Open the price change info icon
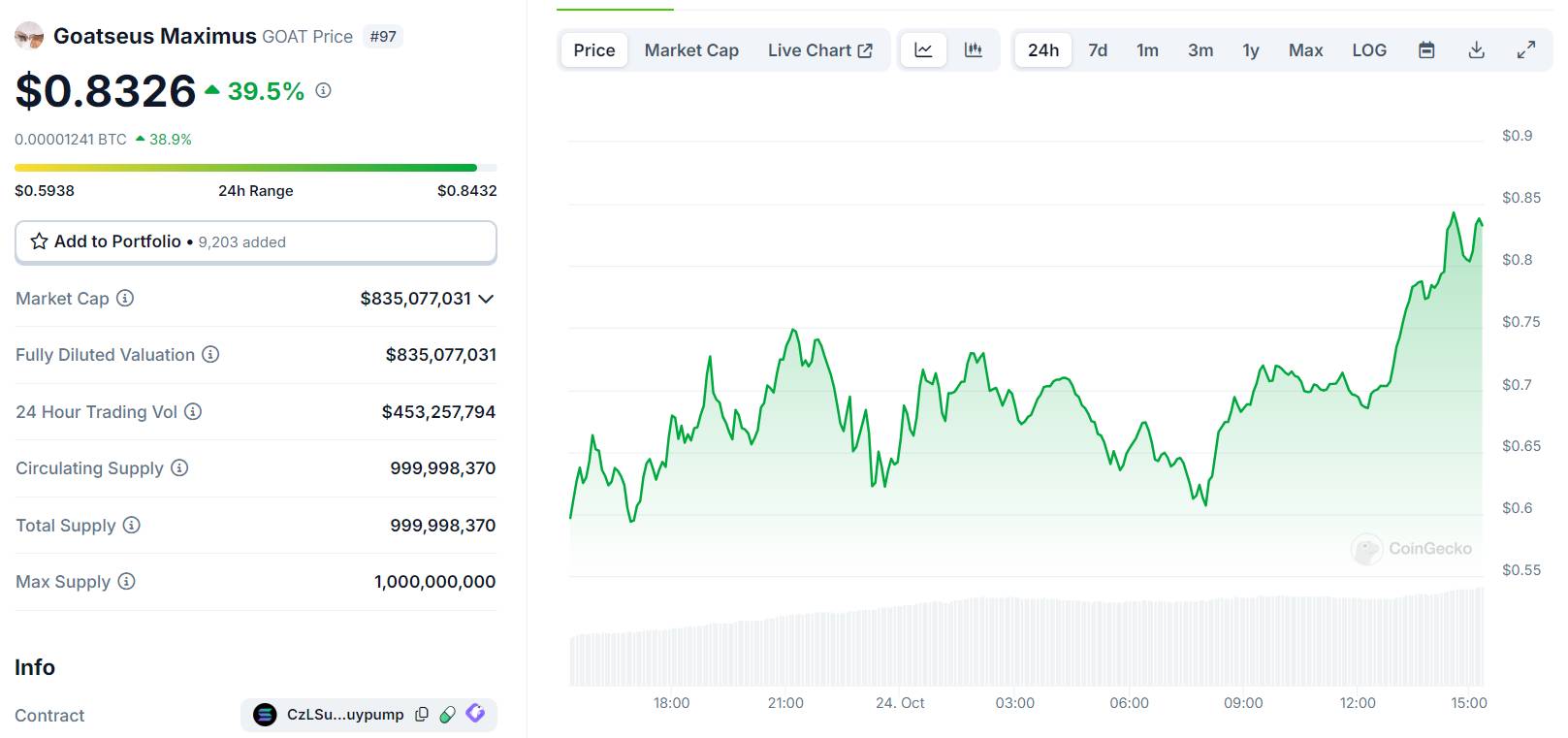 pos(324,90)
